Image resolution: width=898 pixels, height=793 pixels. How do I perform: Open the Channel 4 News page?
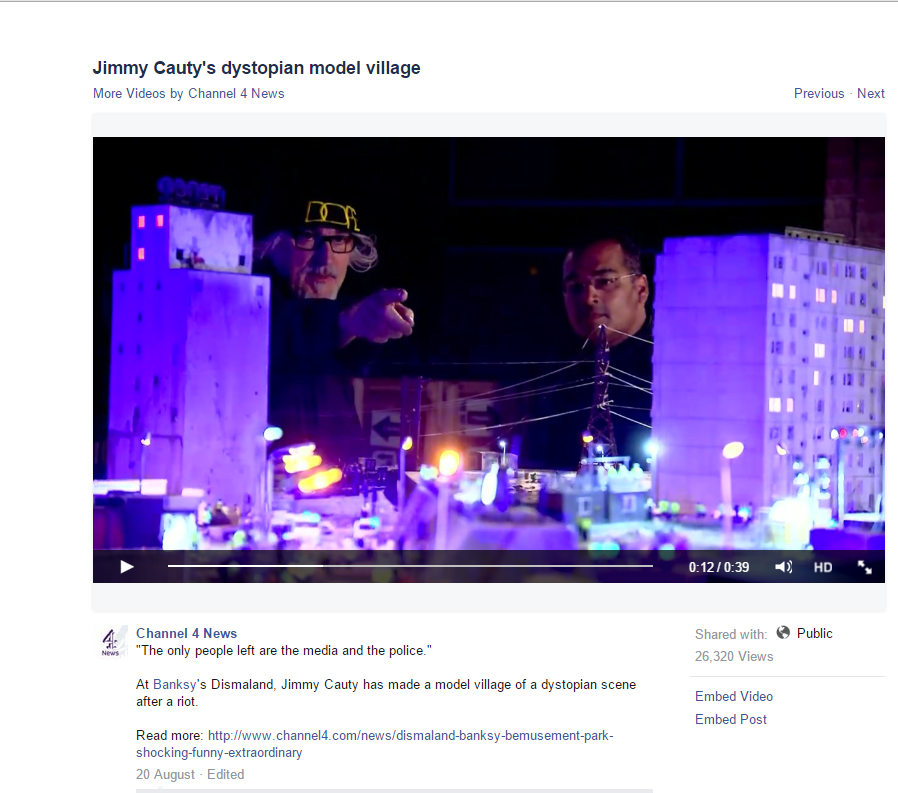pos(186,633)
